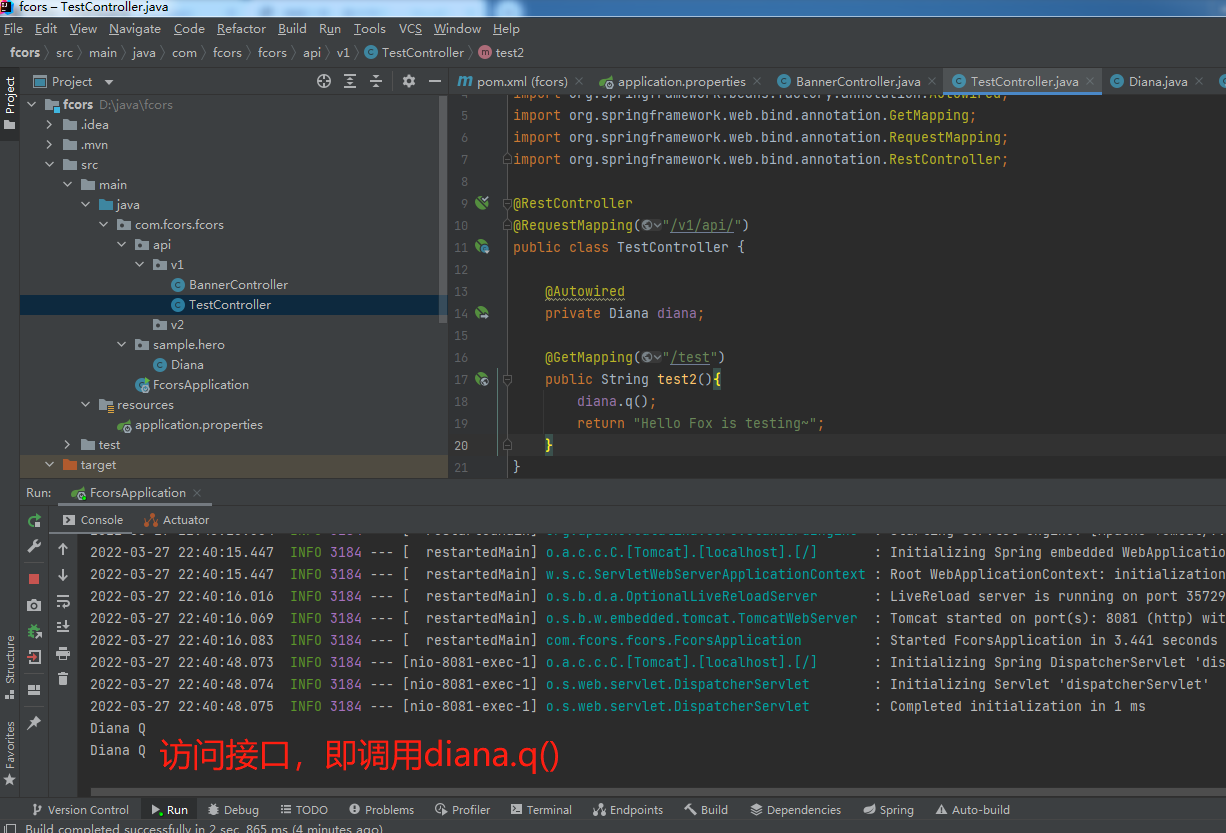Rerun the FcorsApplication run configuration

coord(33,520)
